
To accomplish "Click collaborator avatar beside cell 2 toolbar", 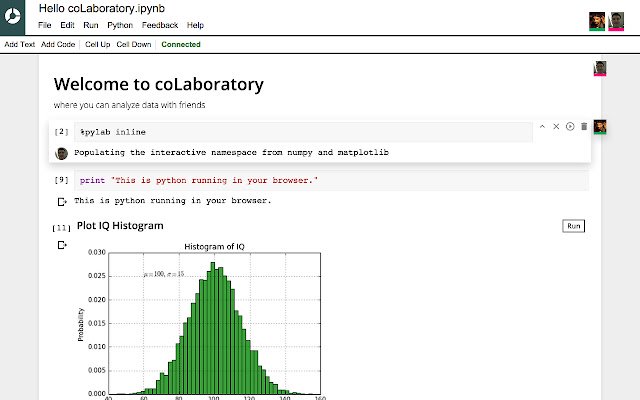I will click(x=600, y=127).
